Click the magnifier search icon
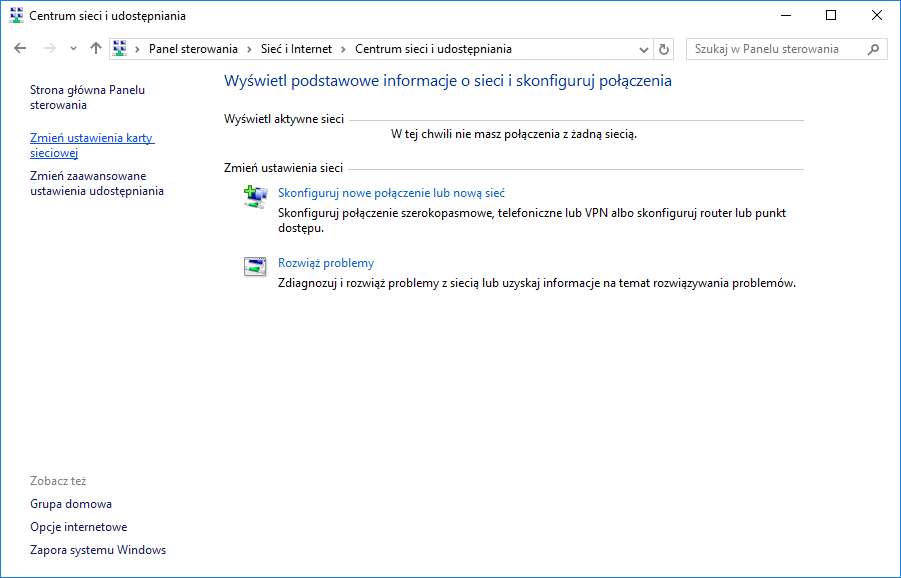The height and width of the screenshot is (578, 901). [873, 49]
